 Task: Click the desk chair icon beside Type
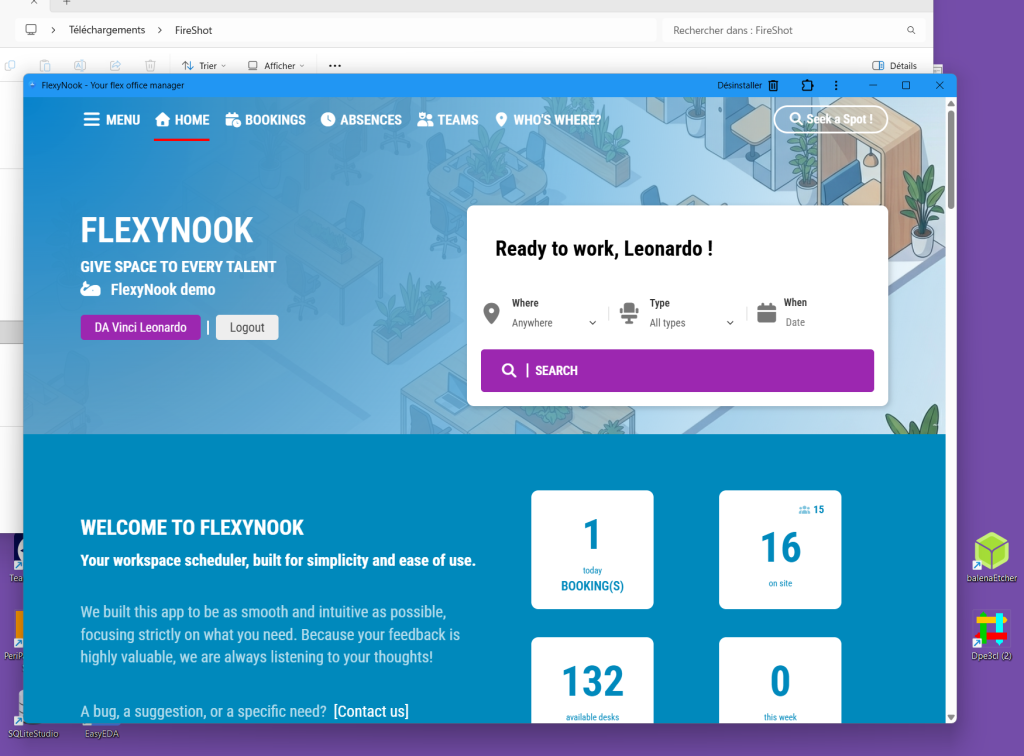(629, 313)
